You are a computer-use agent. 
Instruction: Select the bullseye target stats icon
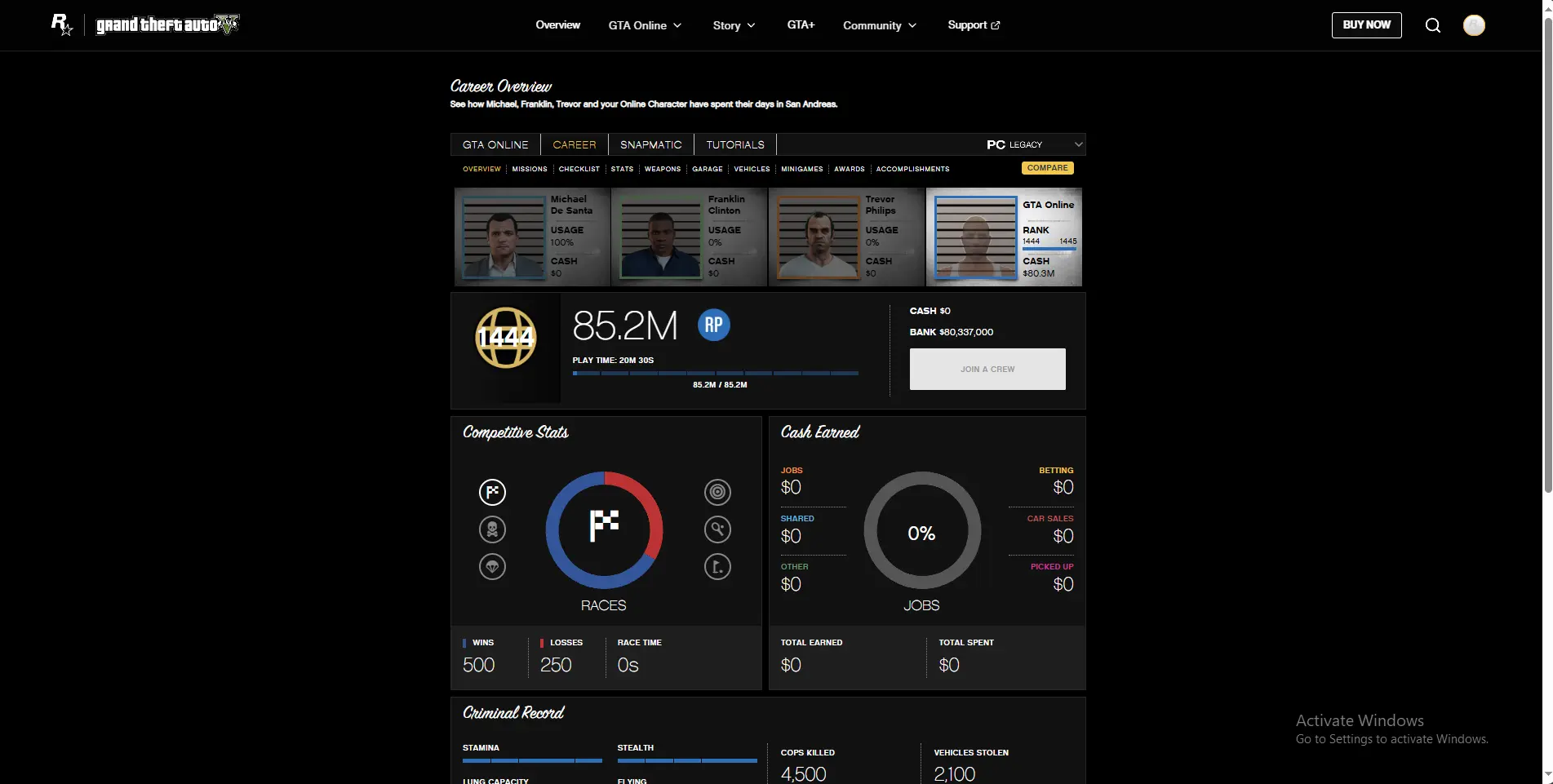point(717,492)
